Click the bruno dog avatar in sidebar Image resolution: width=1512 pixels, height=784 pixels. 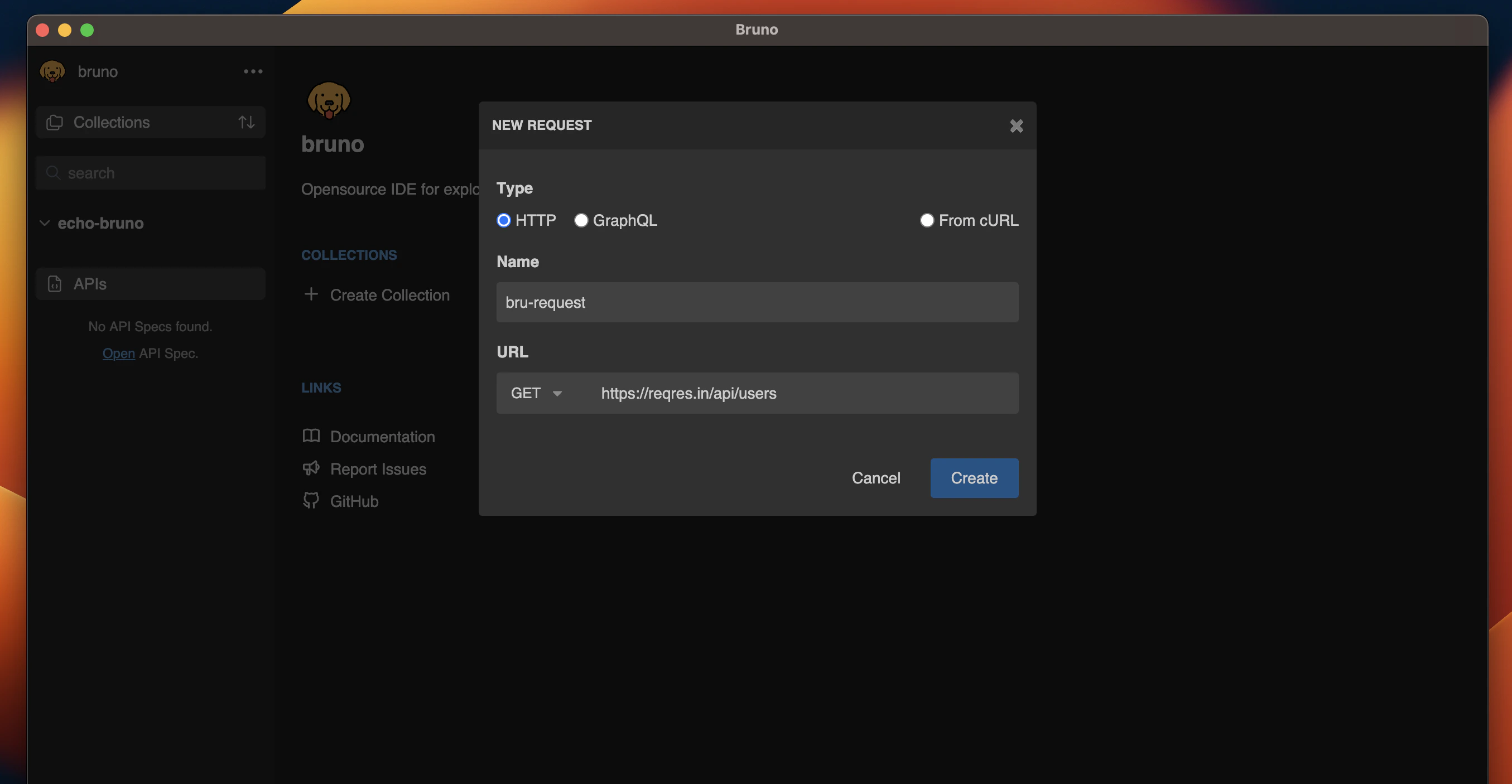[52, 71]
